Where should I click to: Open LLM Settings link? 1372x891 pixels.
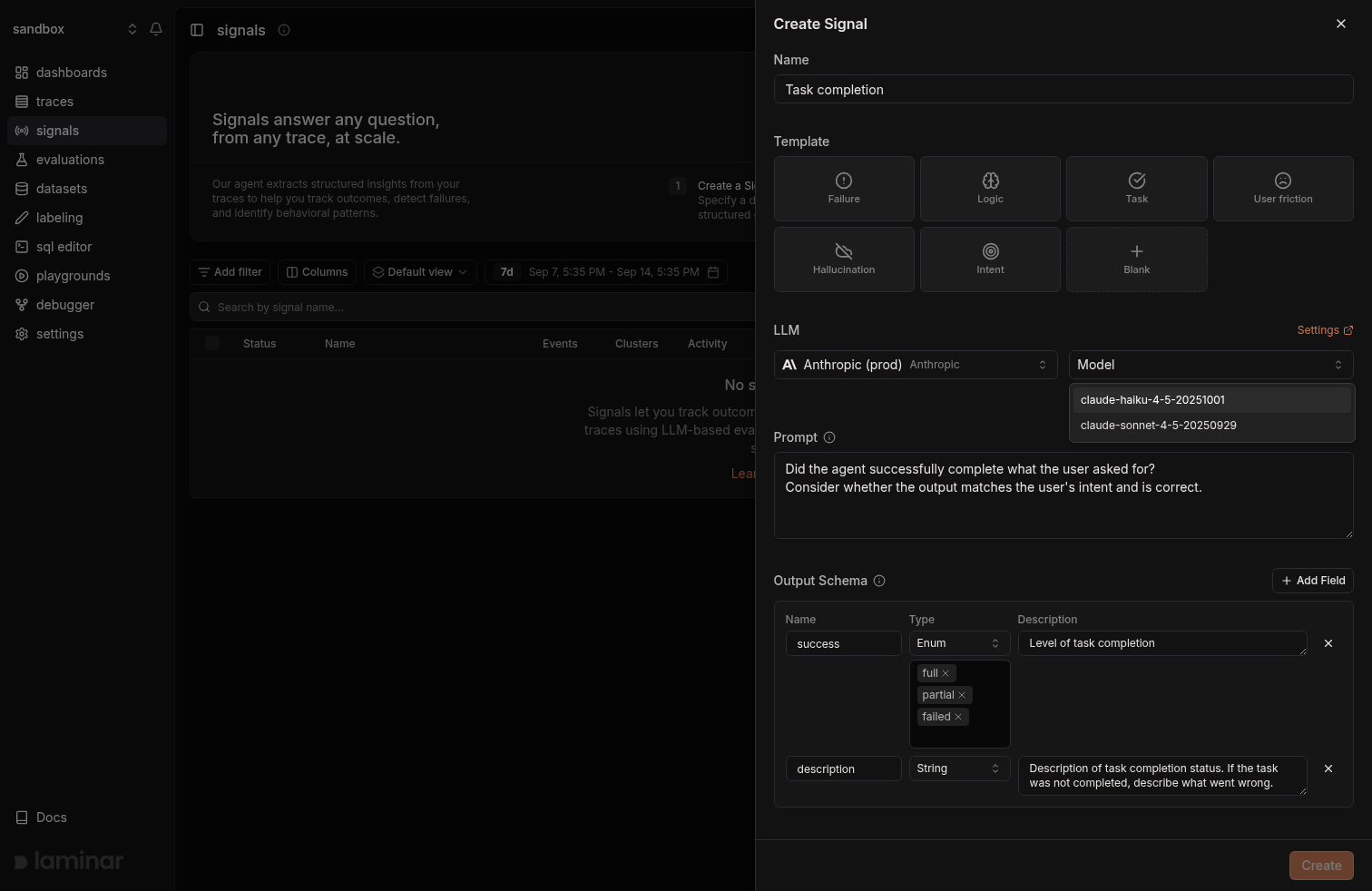1325,330
